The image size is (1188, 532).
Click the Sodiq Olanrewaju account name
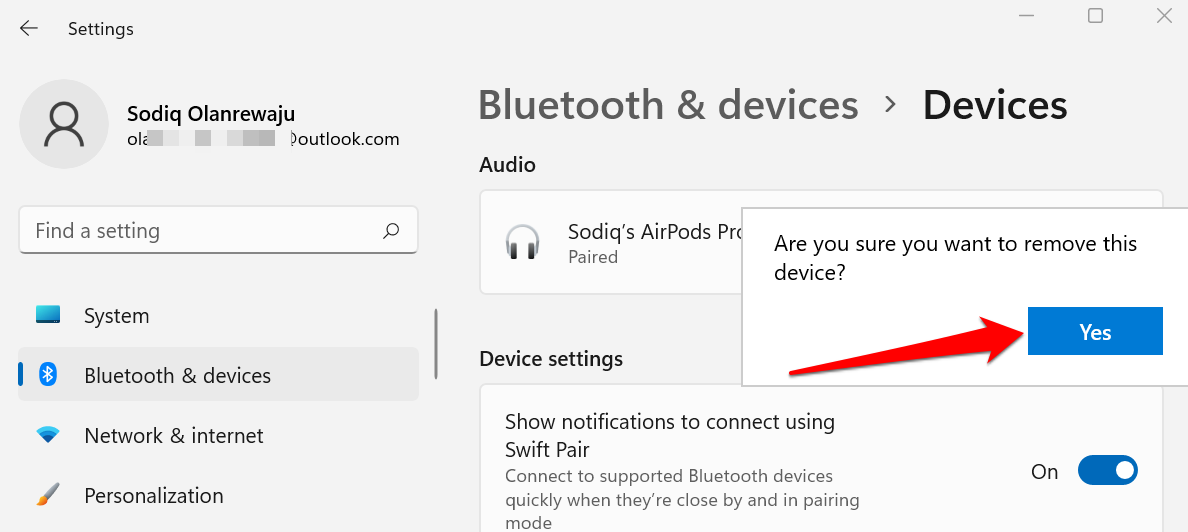click(211, 114)
